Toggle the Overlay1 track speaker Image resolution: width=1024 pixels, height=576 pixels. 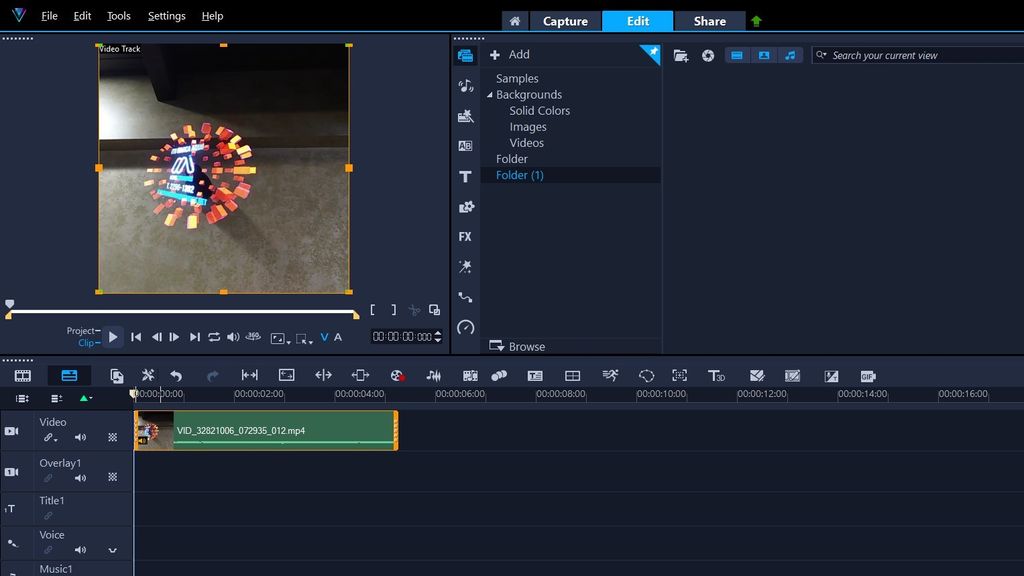pos(80,478)
